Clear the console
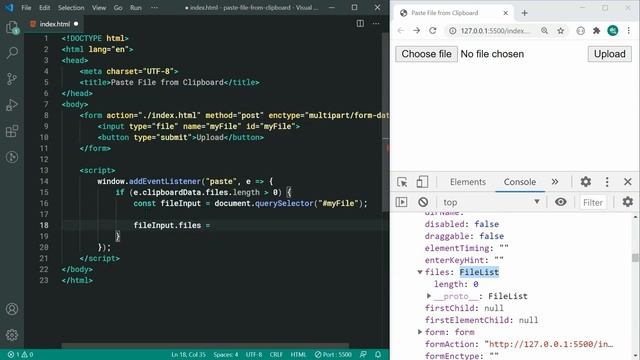The height and width of the screenshot is (360, 640). (x=423, y=202)
